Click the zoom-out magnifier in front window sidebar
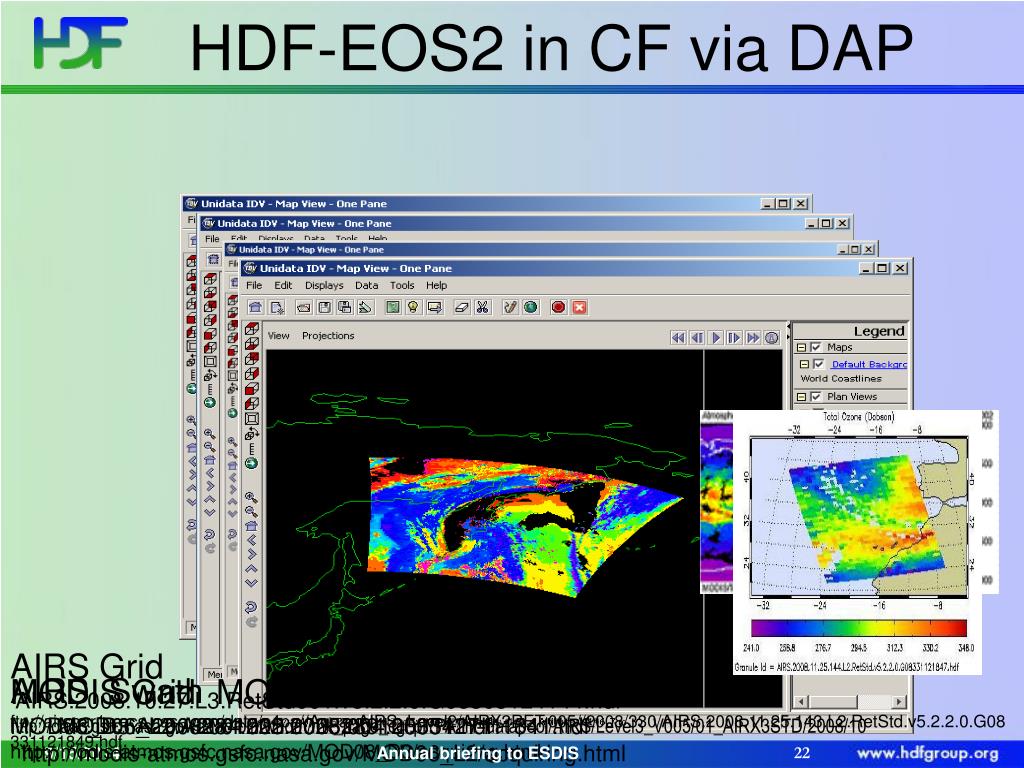Viewport: 1024px width, 768px height. pyautogui.click(x=251, y=511)
